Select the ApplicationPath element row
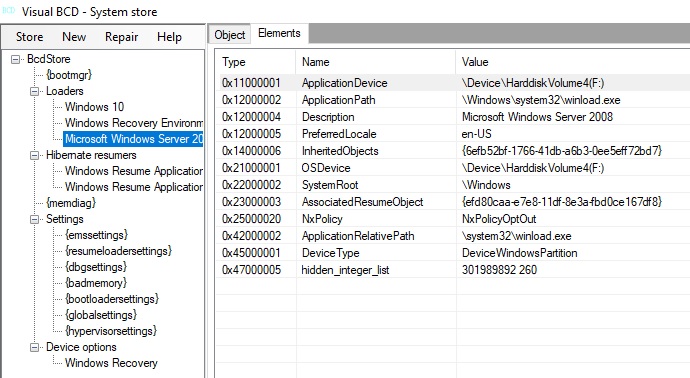690x378 pixels. pyautogui.click(x=453, y=100)
